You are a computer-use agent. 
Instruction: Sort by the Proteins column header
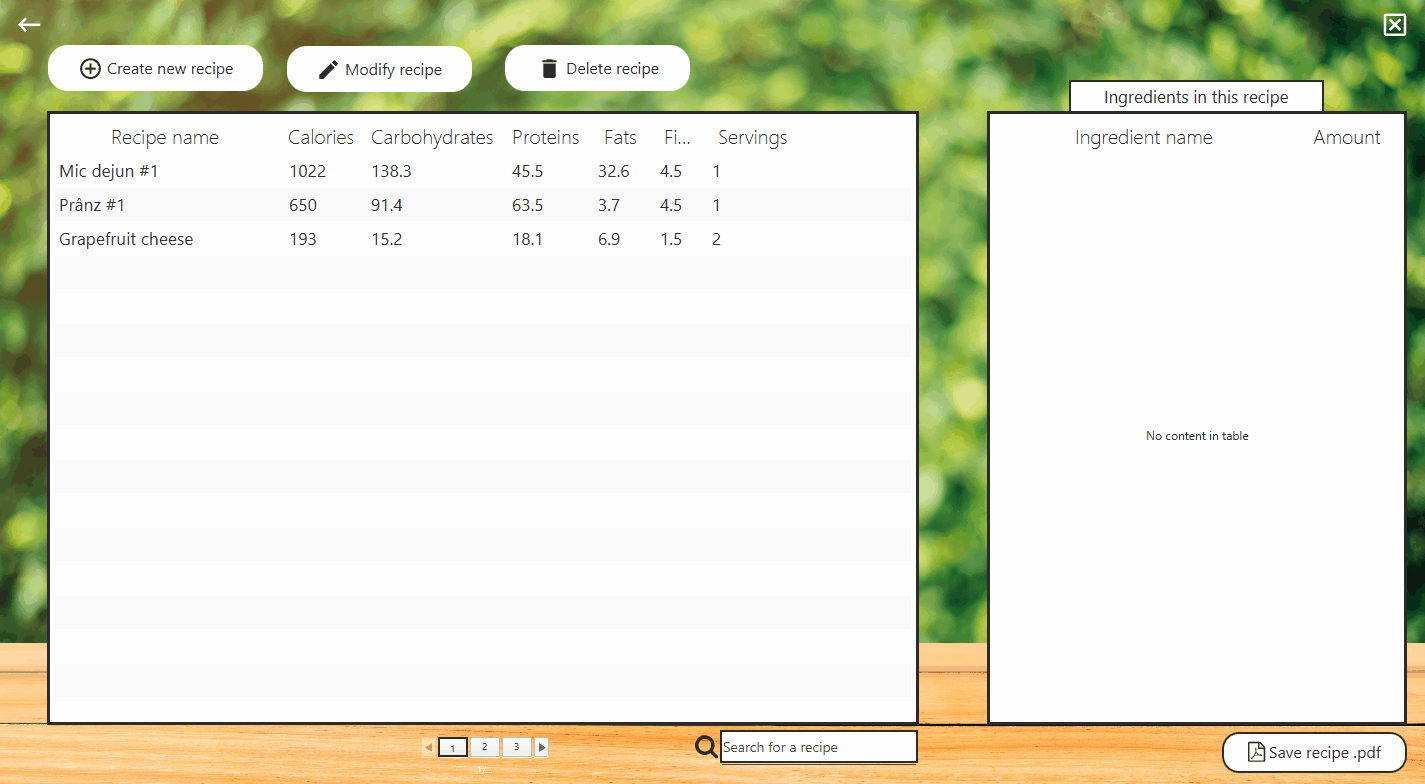pyautogui.click(x=546, y=138)
